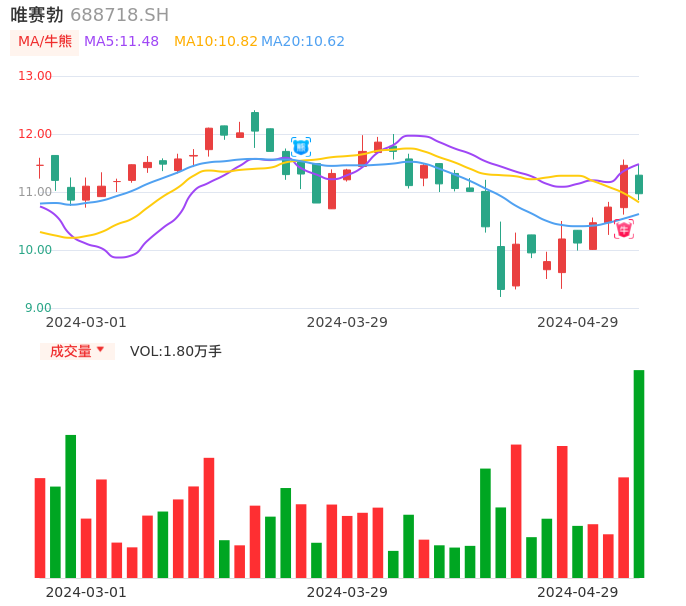
Task: Click the first red volume bar at far left
Action: click(40, 527)
